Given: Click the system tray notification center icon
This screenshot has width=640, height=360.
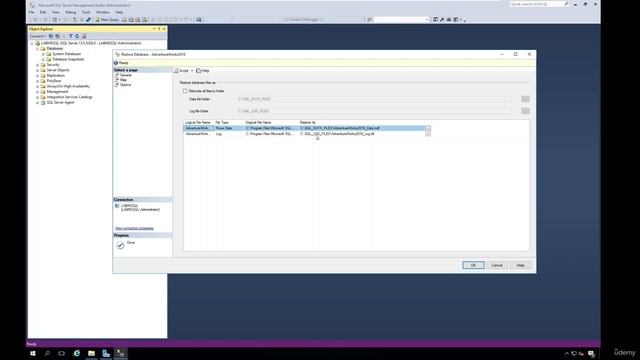Looking at the screenshot, I should 591,353.
